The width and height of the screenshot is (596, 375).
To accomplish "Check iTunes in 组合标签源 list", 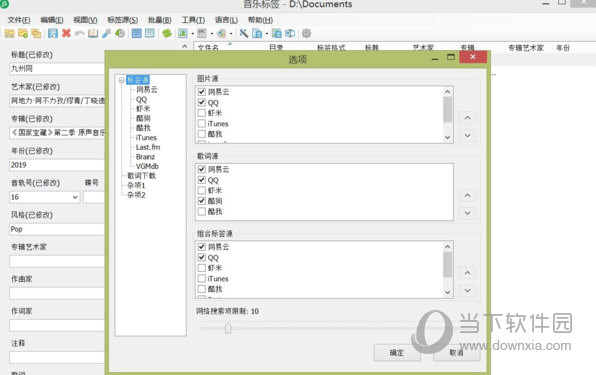I will click(x=202, y=278).
